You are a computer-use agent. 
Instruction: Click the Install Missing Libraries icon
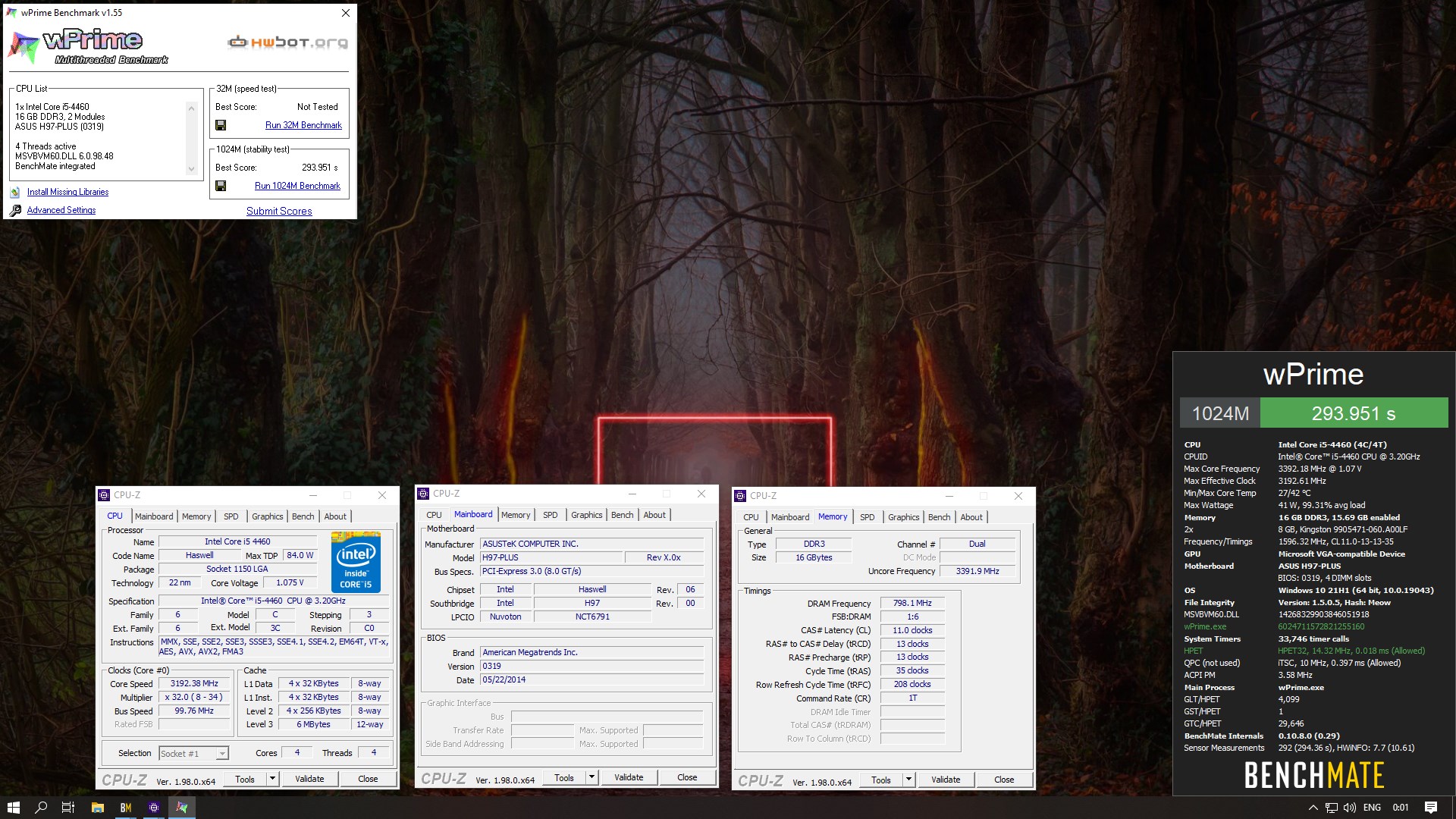pyautogui.click(x=15, y=193)
